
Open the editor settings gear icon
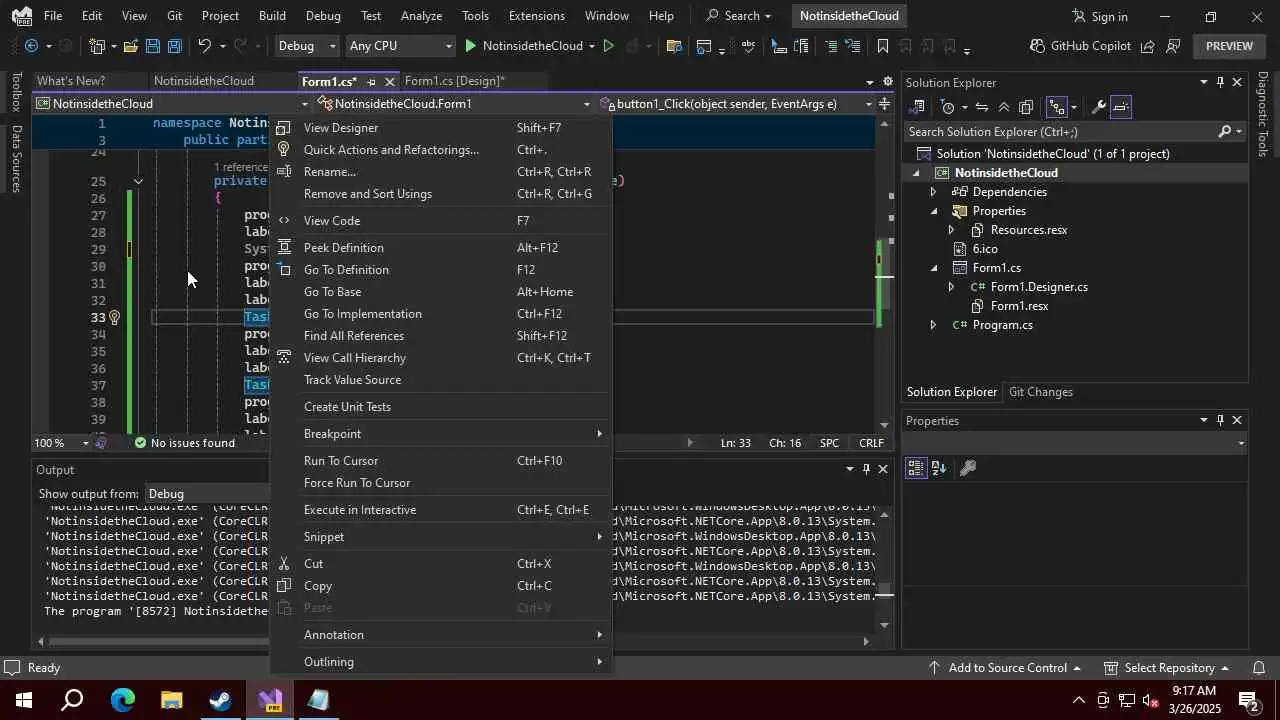[x=886, y=82]
